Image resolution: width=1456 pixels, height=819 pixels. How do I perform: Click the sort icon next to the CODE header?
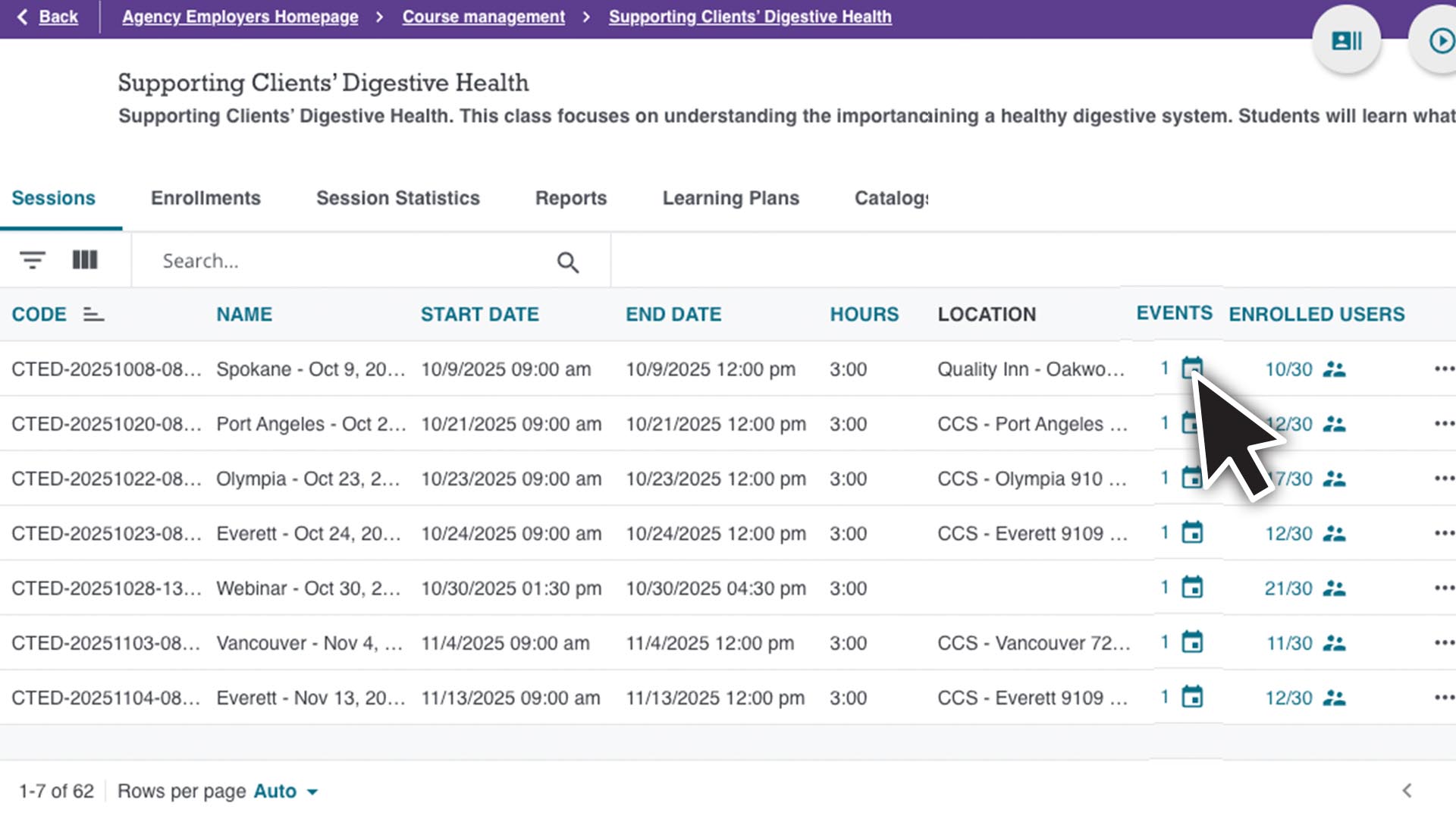pyautogui.click(x=93, y=314)
